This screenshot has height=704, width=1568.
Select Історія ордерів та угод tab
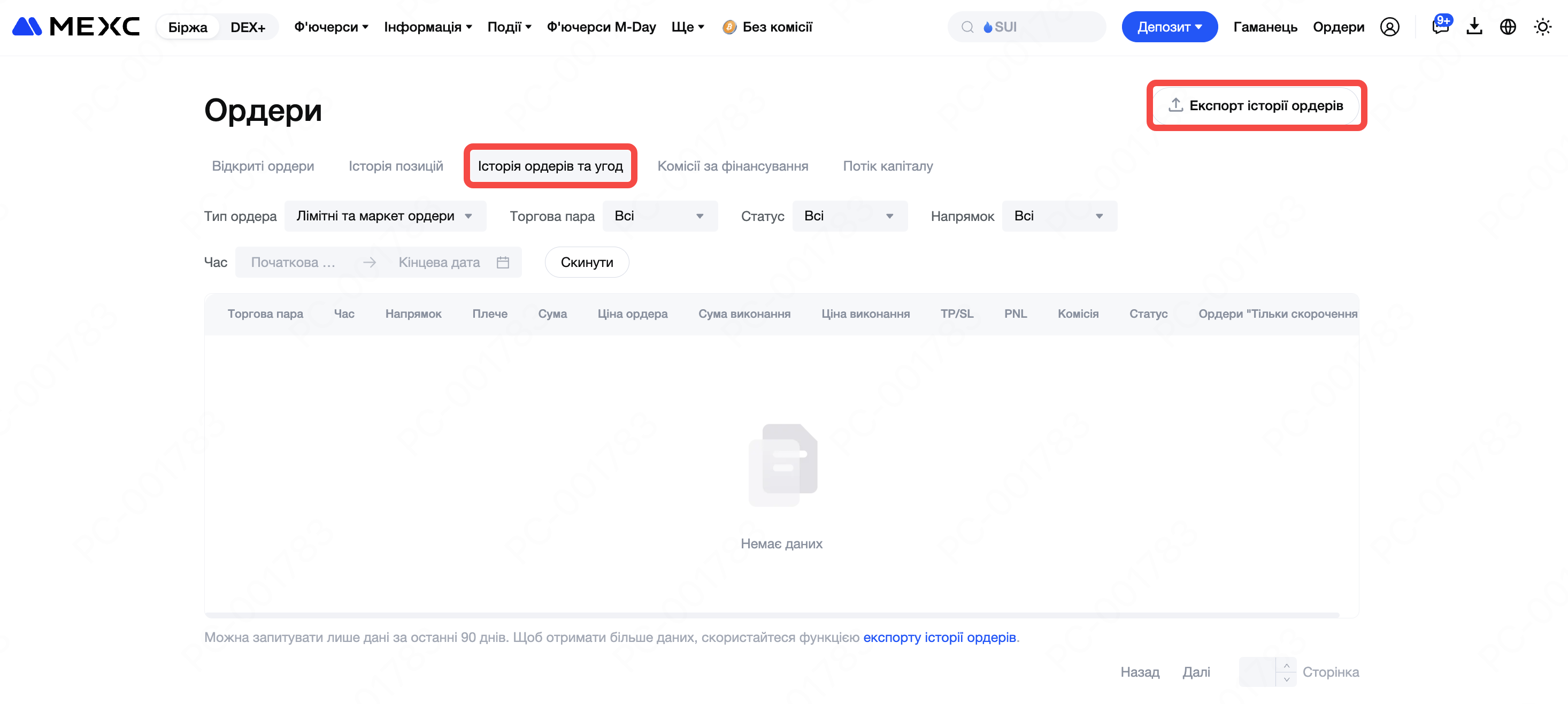550,166
